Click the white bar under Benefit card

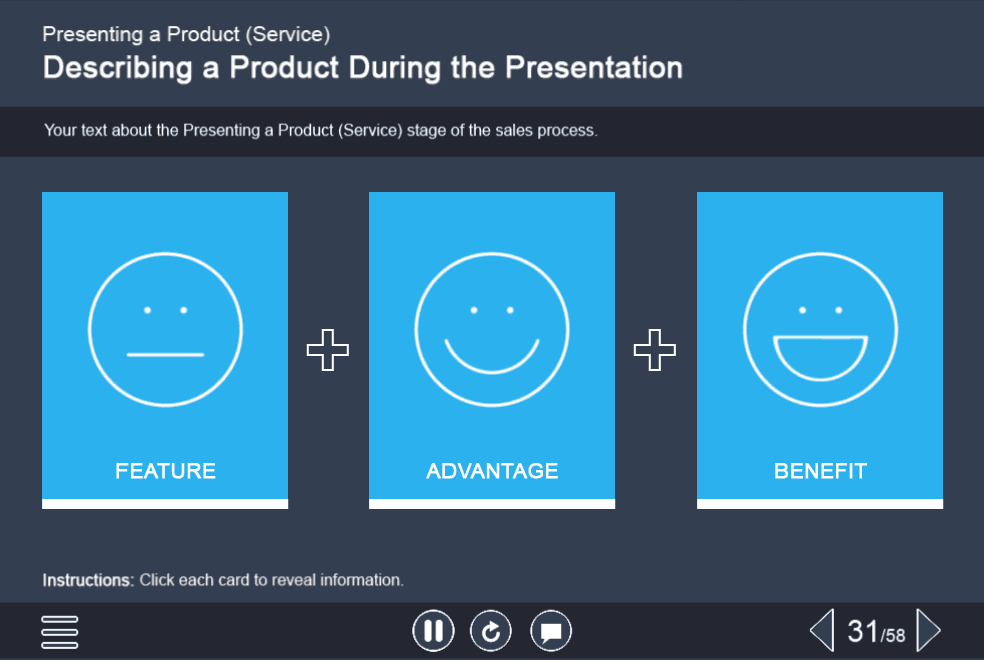820,504
